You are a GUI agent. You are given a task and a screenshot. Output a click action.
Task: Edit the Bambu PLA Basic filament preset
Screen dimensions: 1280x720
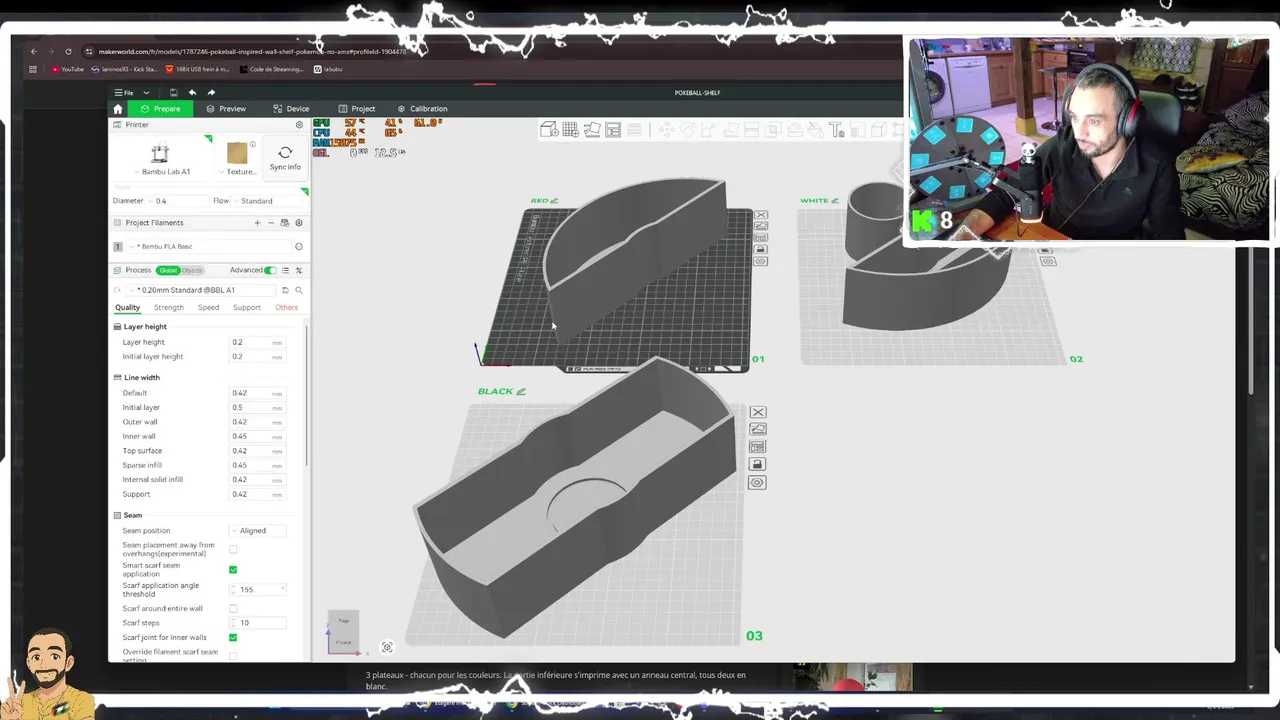point(298,246)
